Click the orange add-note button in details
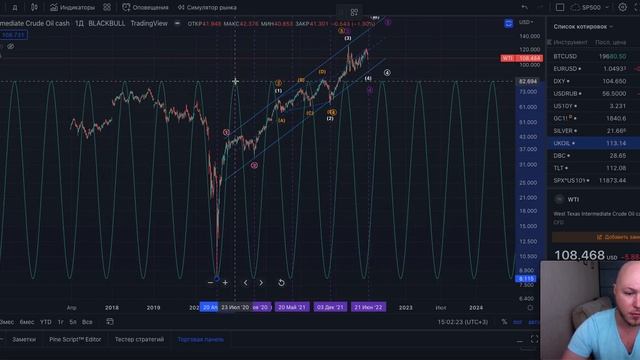Viewport: 640px width, 360px height. [596, 237]
